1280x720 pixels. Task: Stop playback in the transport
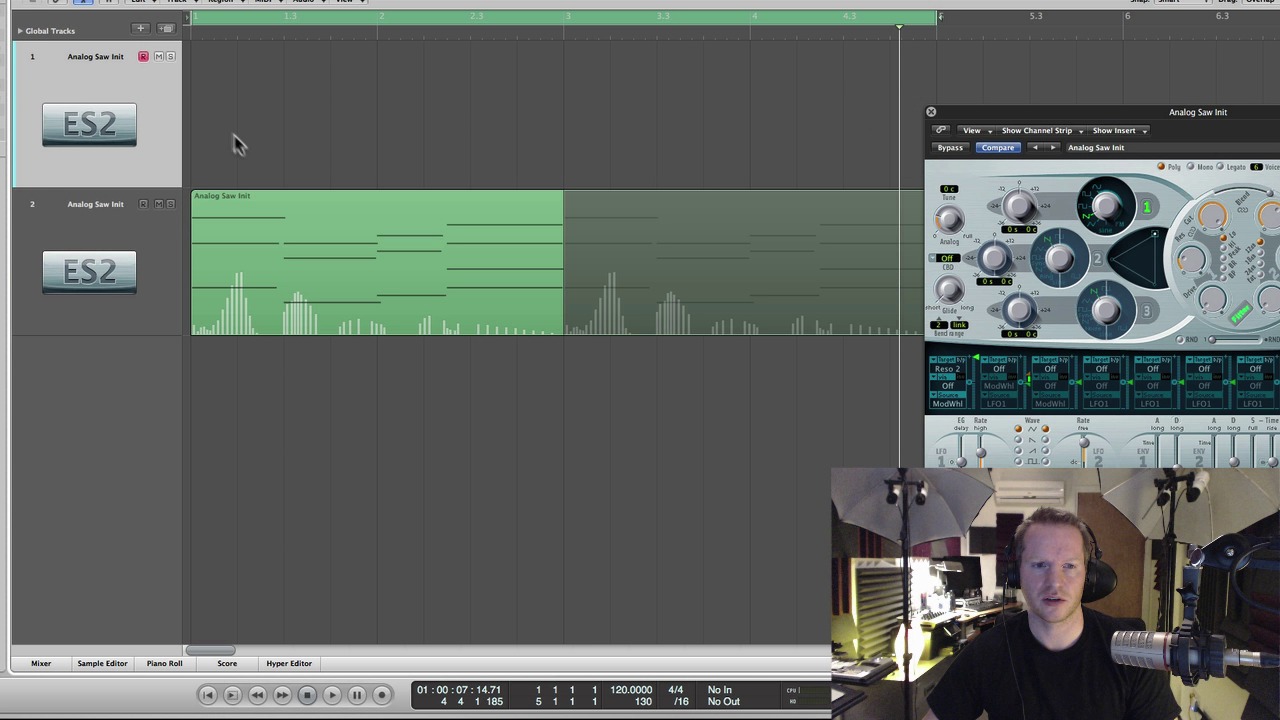coord(307,695)
